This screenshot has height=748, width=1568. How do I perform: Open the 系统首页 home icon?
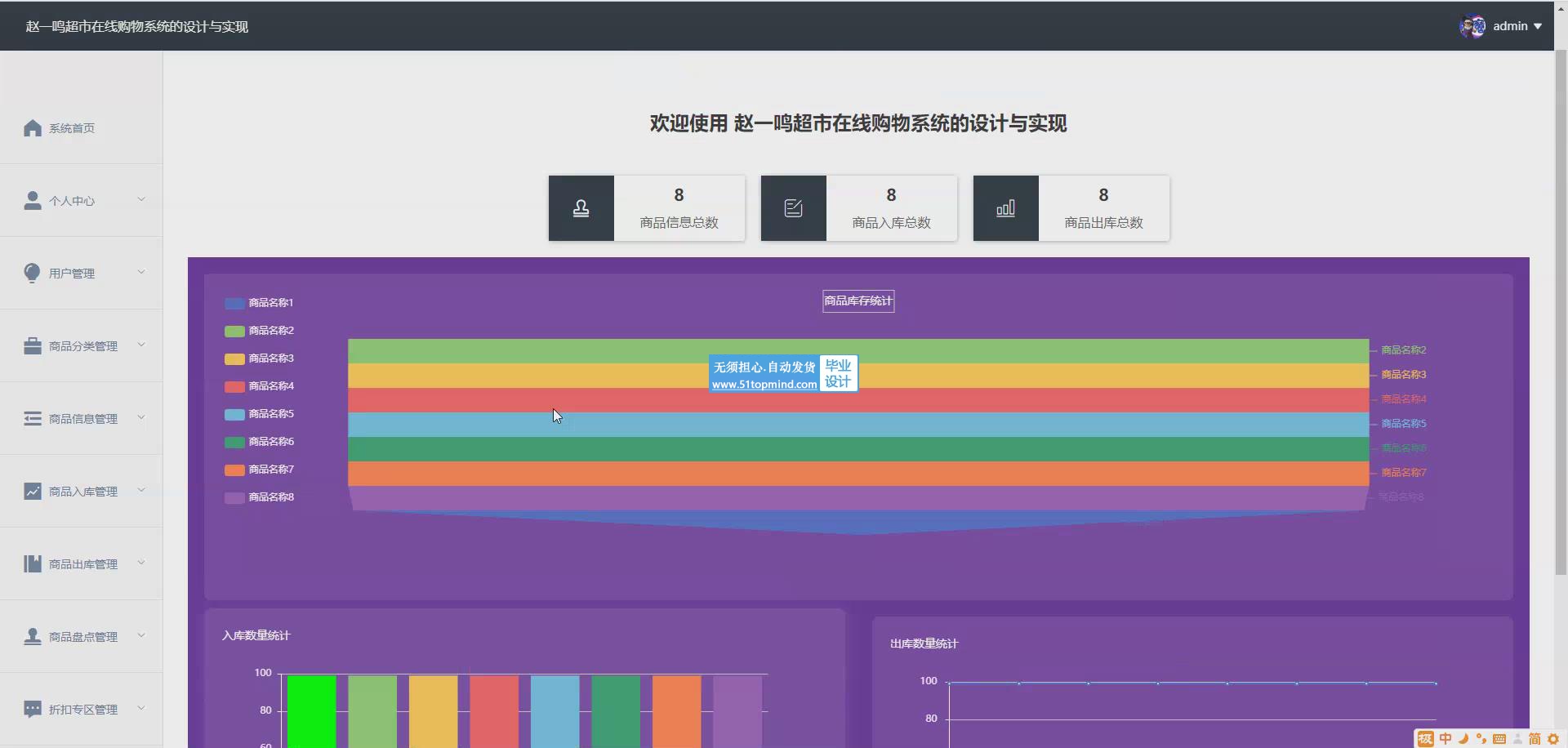click(x=33, y=128)
